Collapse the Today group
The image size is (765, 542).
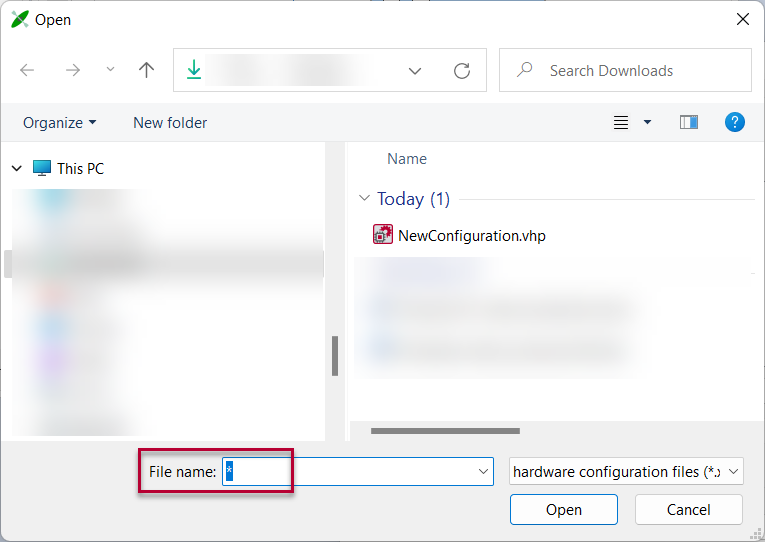tap(364, 199)
